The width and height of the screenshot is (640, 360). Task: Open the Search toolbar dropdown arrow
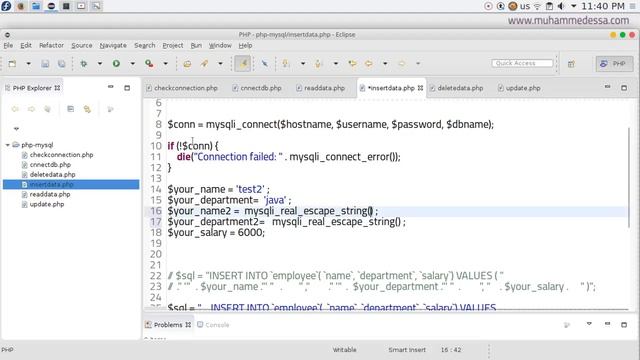(x=220, y=64)
